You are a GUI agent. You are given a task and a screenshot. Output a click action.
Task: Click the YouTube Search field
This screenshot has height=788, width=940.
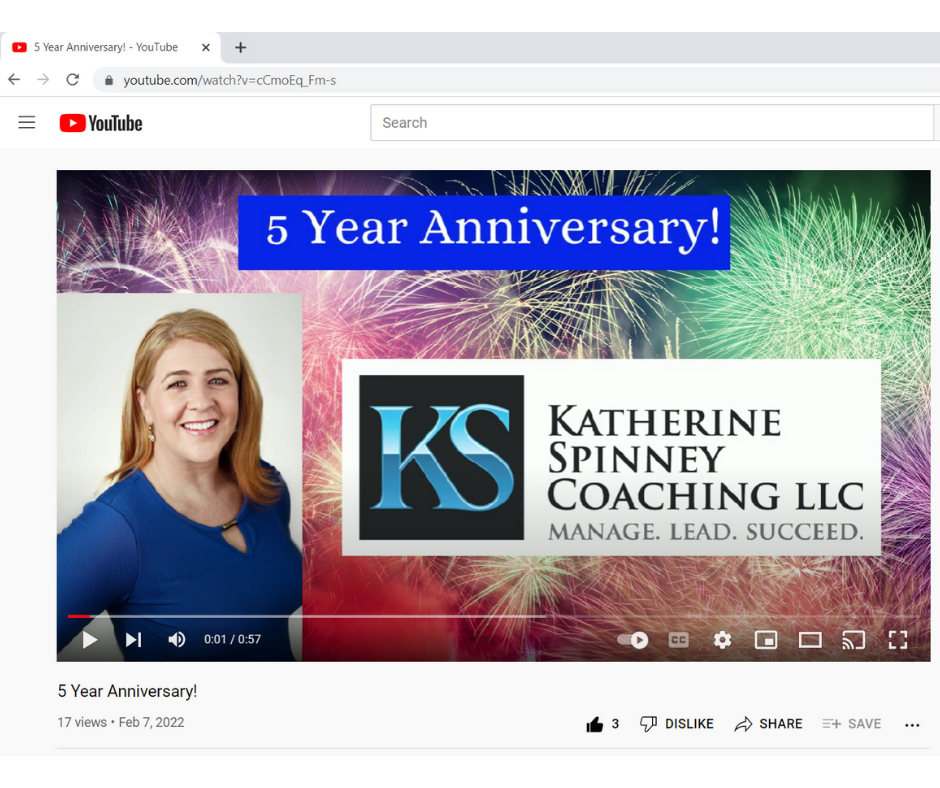click(x=652, y=123)
